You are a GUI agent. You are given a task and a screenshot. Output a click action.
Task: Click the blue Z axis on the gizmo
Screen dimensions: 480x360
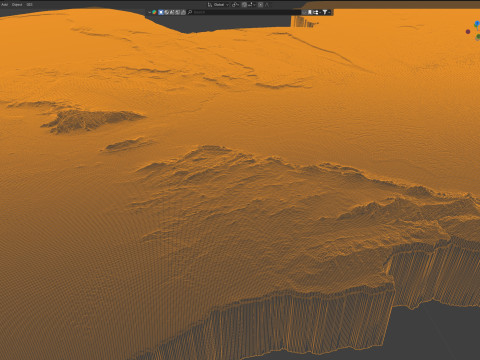click(477, 24)
